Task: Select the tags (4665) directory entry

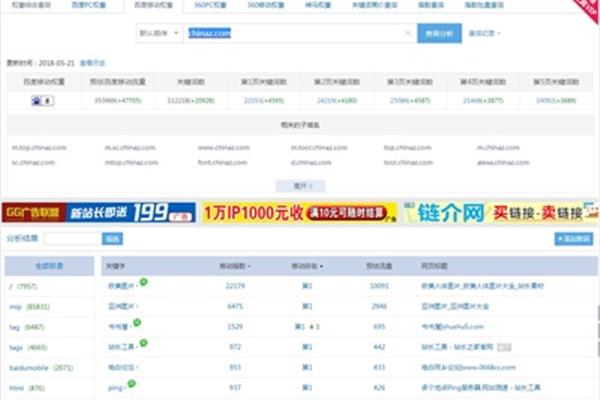Action: click(28, 348)
